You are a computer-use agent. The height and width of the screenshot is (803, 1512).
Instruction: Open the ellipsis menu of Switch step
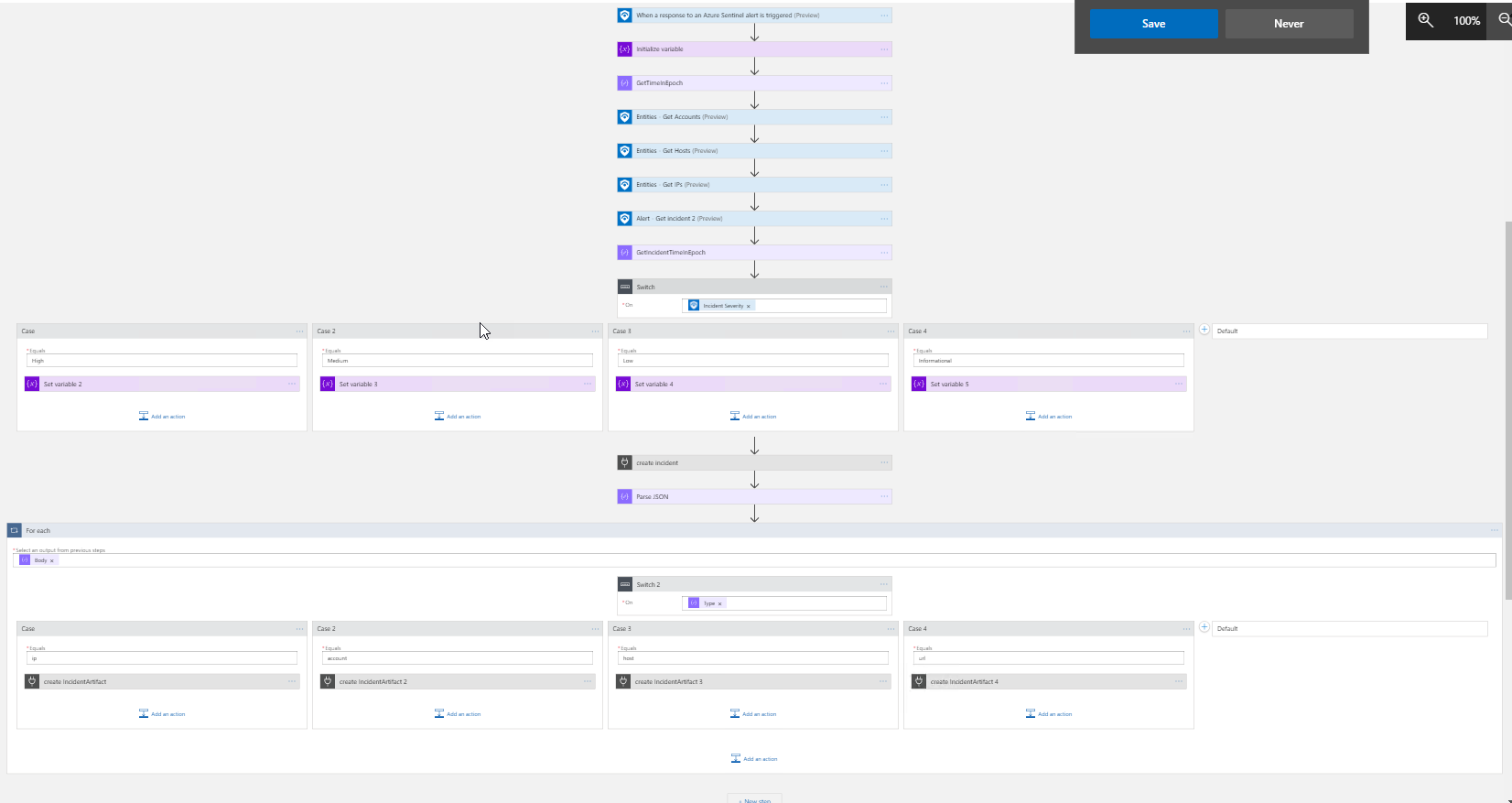884,287
